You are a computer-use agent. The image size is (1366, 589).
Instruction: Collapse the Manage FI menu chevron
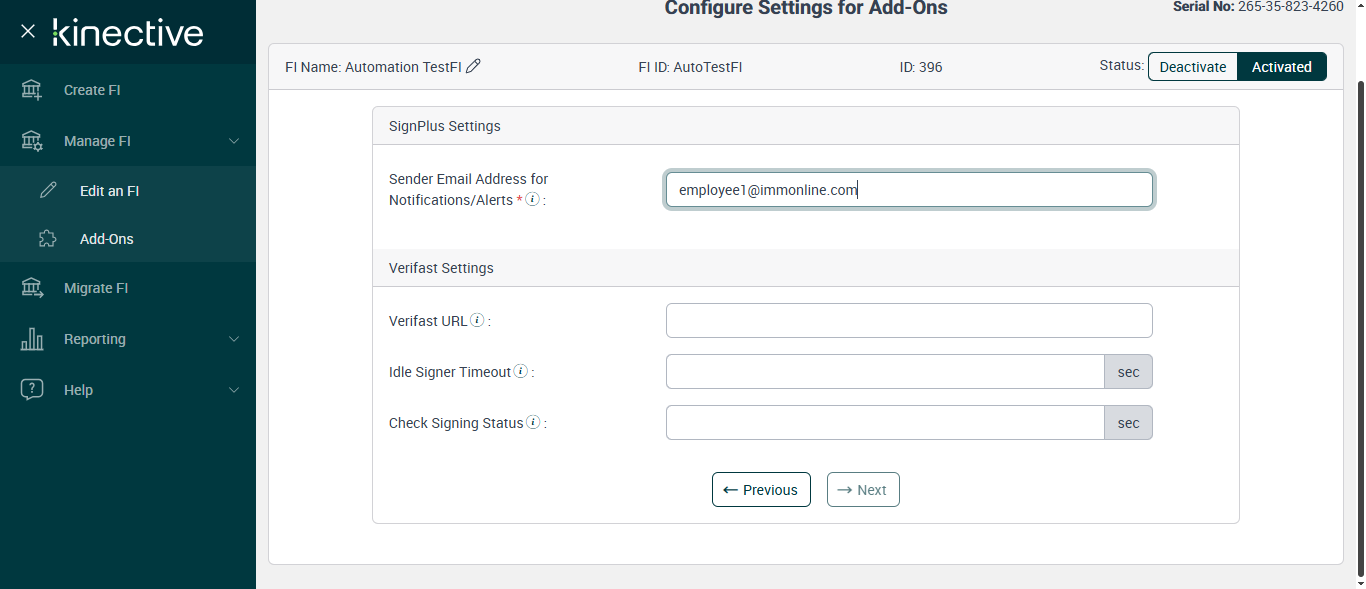[234, 141]
